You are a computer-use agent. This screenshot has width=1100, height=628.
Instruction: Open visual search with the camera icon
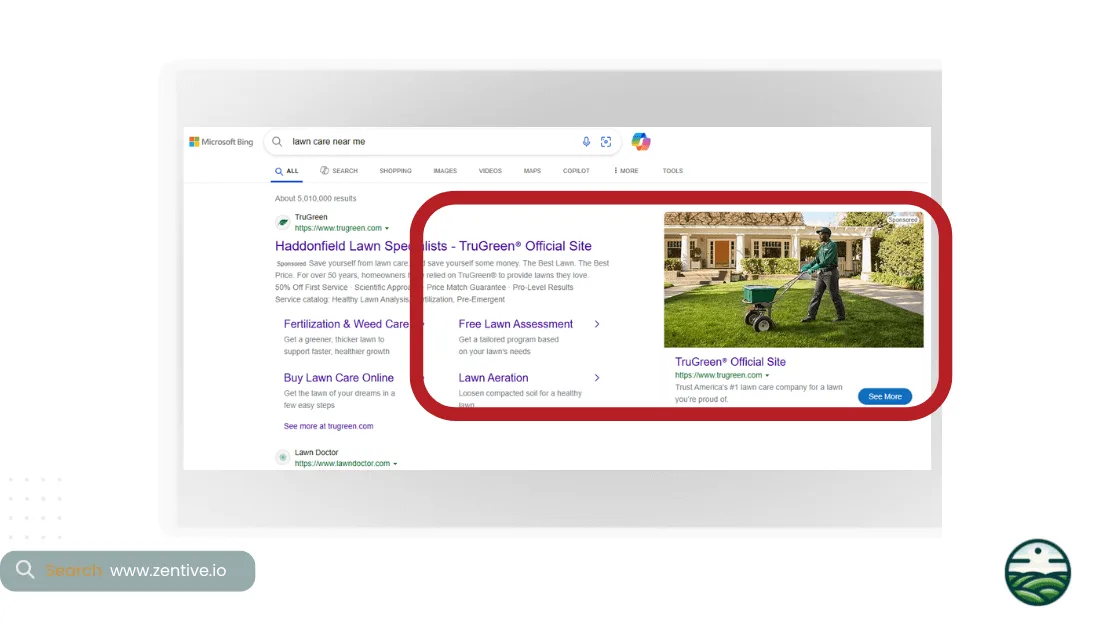tap(606, 141)
